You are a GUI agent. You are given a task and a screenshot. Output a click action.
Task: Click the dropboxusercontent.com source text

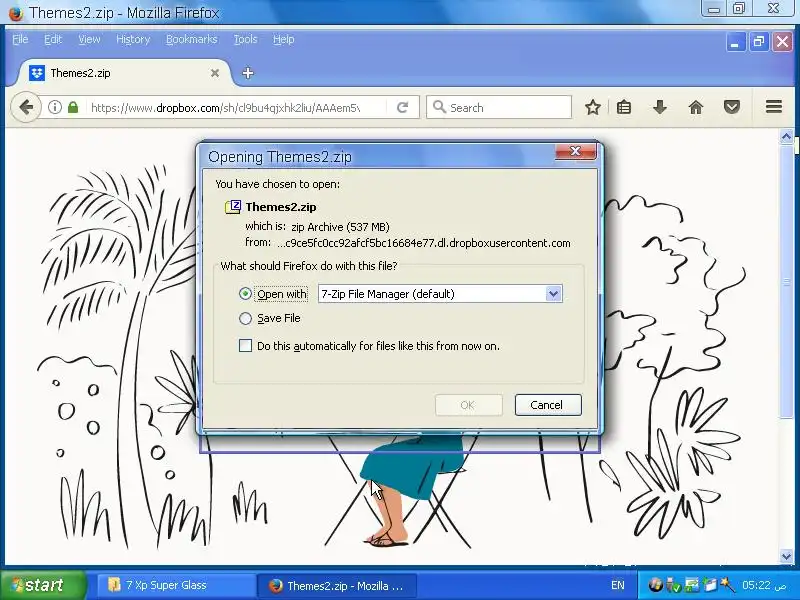(x=423, y=243)
